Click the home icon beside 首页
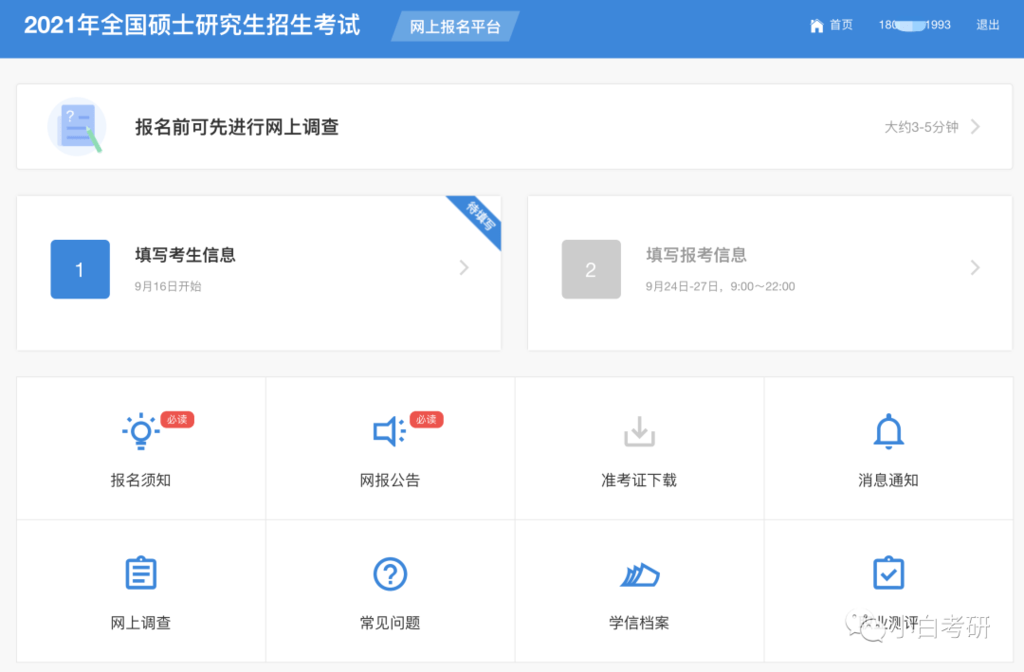 click(816, 25)
